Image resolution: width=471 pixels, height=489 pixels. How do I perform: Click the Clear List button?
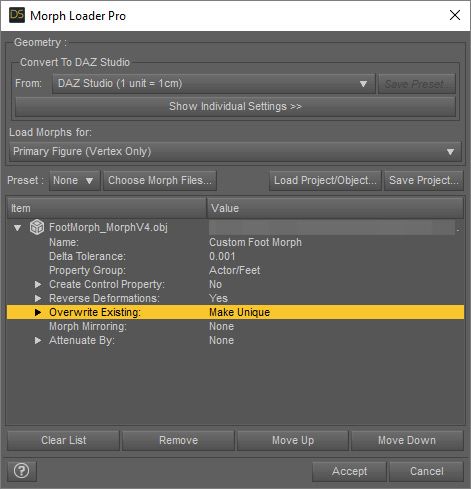pyautogui.click(x=63, y=440)
